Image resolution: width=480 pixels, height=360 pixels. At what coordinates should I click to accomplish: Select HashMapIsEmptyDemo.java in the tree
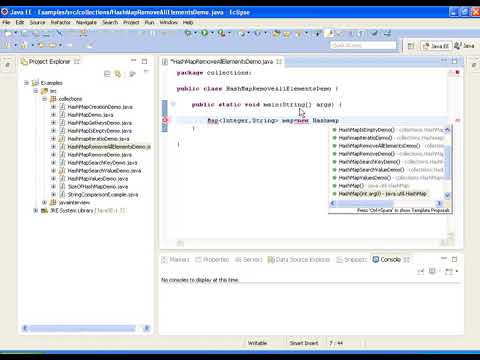tap(99, 131)
